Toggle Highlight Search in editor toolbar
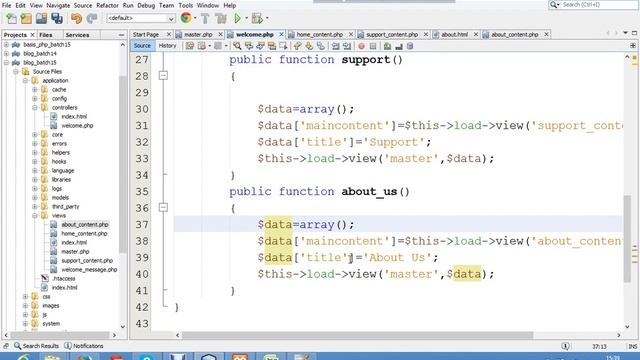Viewport: 640px width, 360px height. click(271, 46)
